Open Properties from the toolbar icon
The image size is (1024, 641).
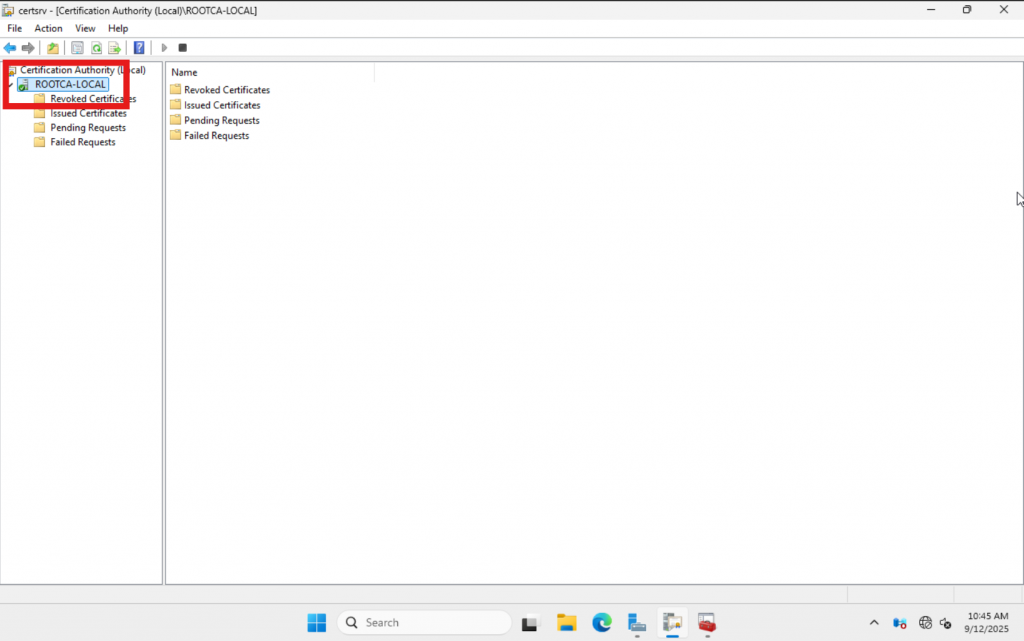78,48
